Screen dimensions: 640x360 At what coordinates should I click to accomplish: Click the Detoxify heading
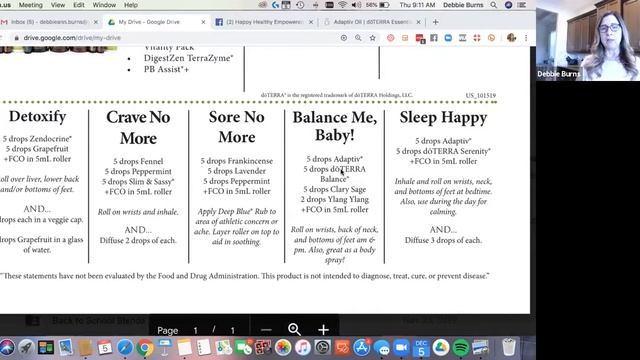coord(38,116)
